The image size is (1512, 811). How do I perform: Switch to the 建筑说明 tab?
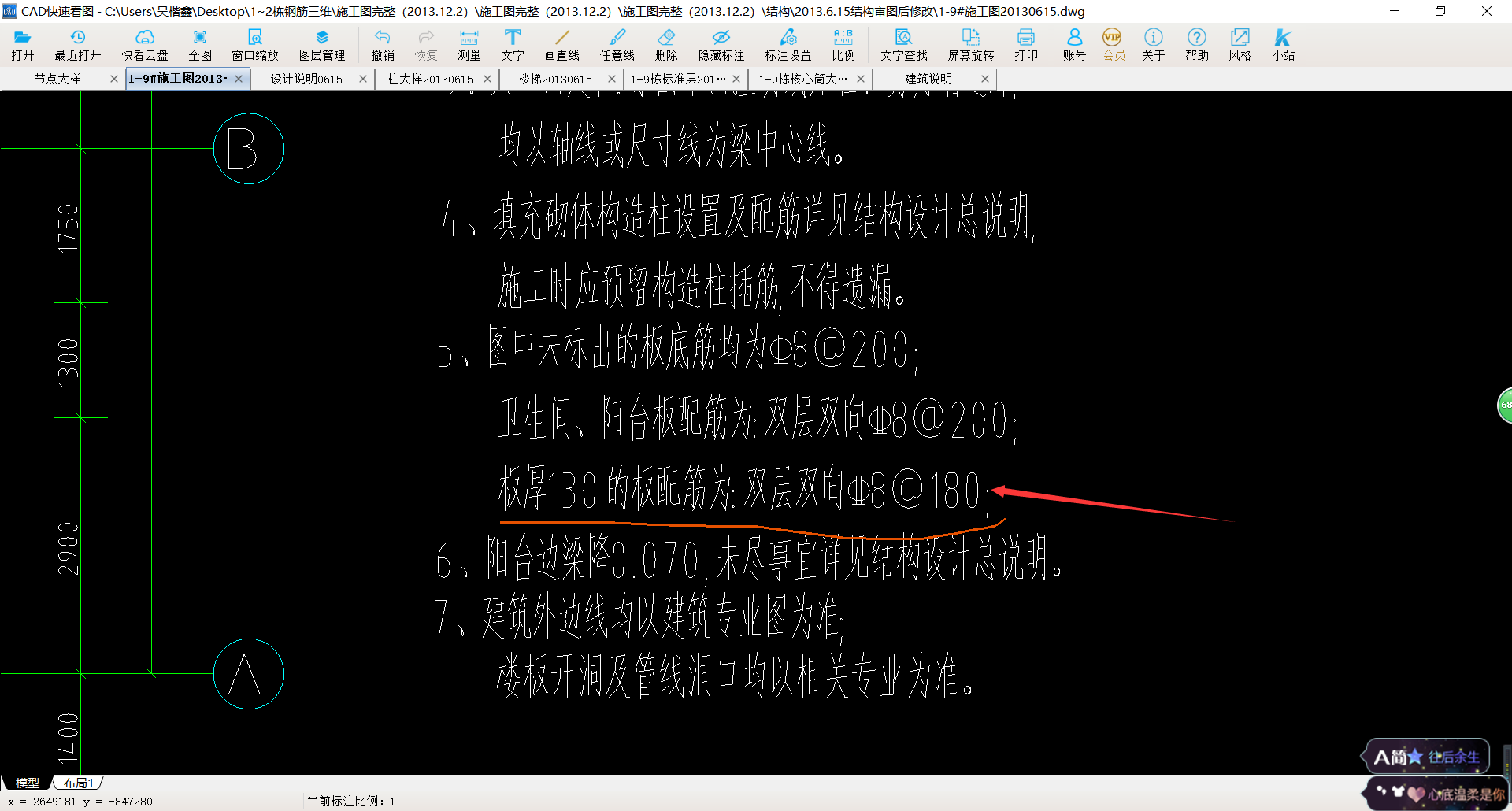(928, 79)
